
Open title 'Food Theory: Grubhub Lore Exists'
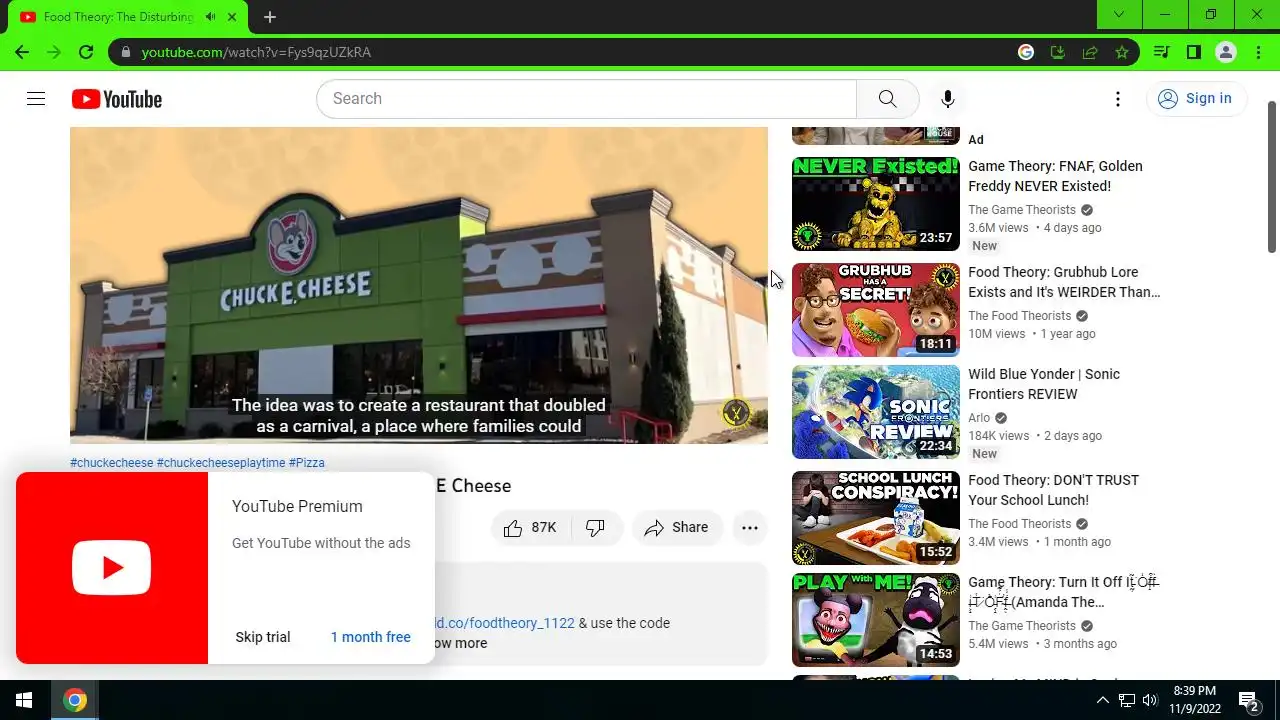[1064, 282]
